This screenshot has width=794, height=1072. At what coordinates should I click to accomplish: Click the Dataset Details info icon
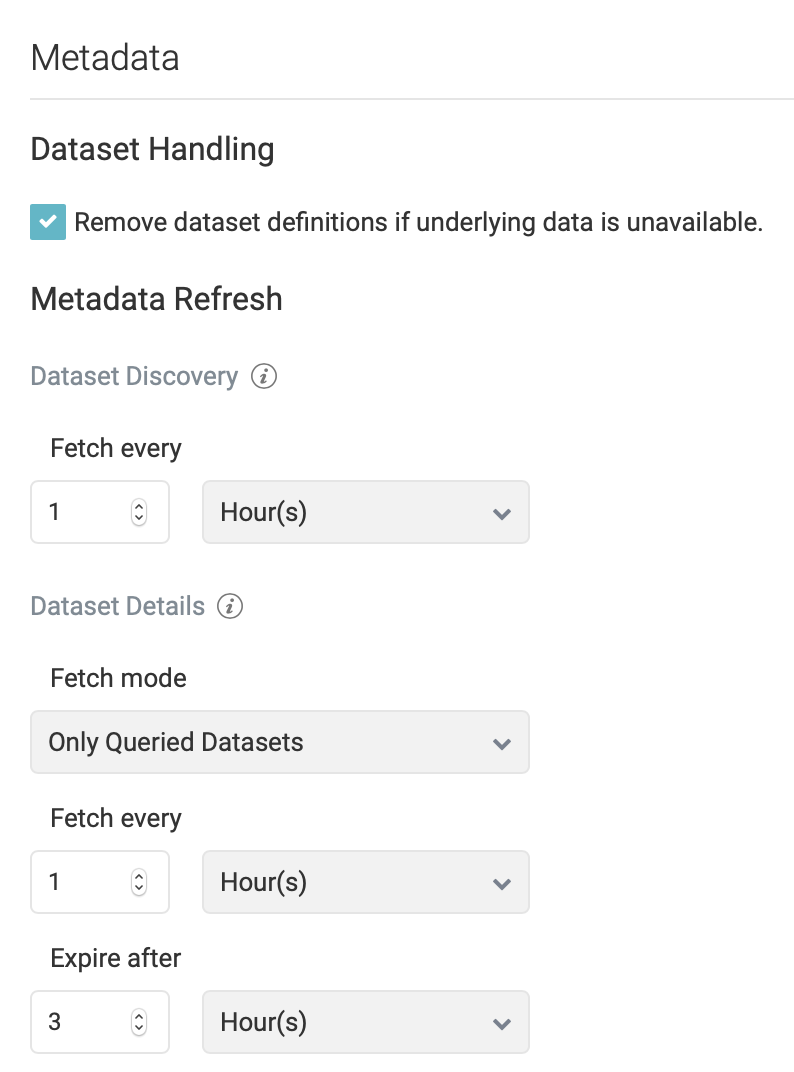pos(230,607)
